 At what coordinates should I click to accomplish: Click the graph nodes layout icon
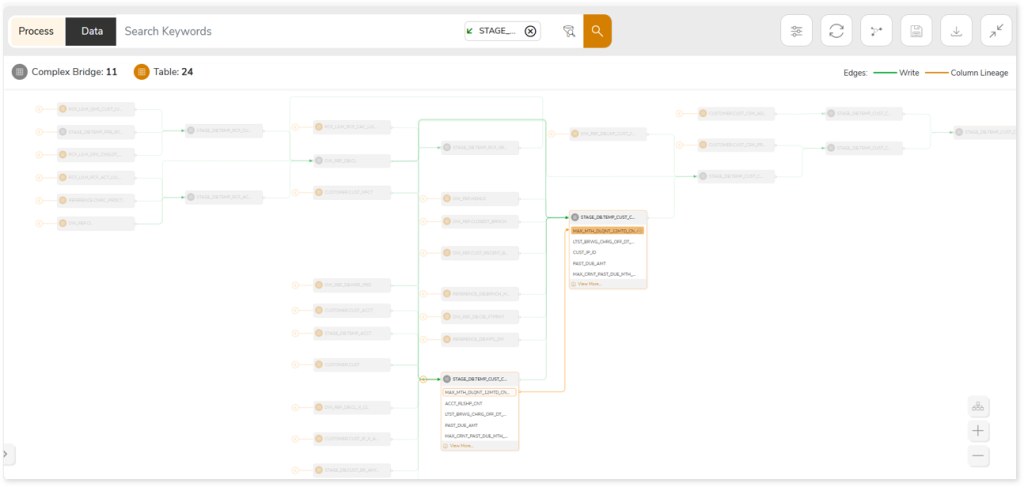point(876,31)
